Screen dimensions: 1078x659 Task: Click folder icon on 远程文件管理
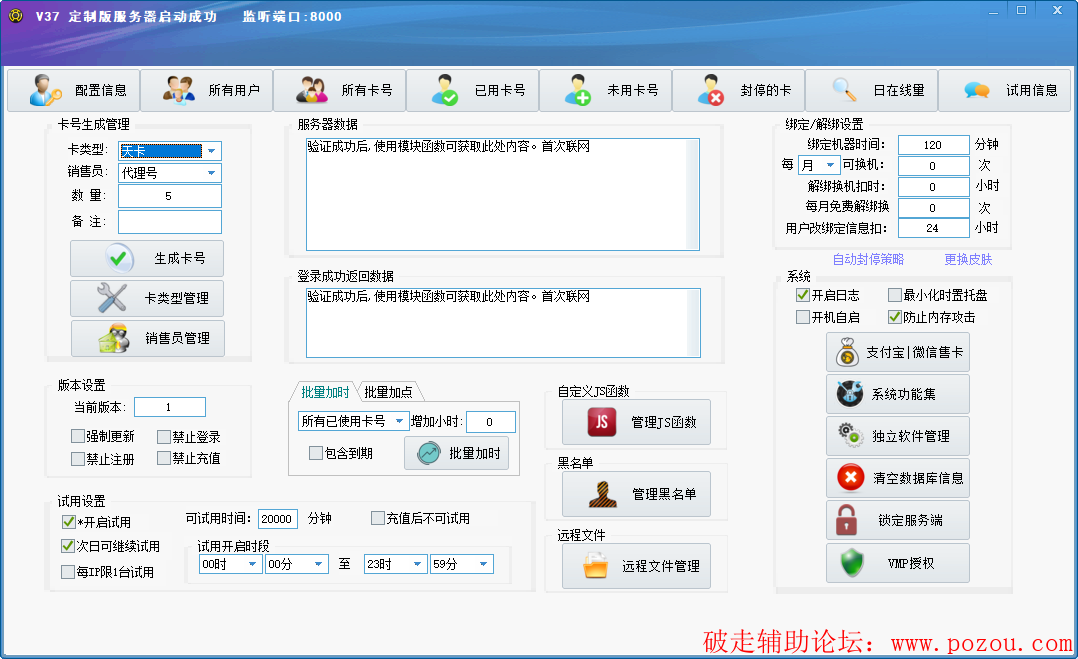595,566
